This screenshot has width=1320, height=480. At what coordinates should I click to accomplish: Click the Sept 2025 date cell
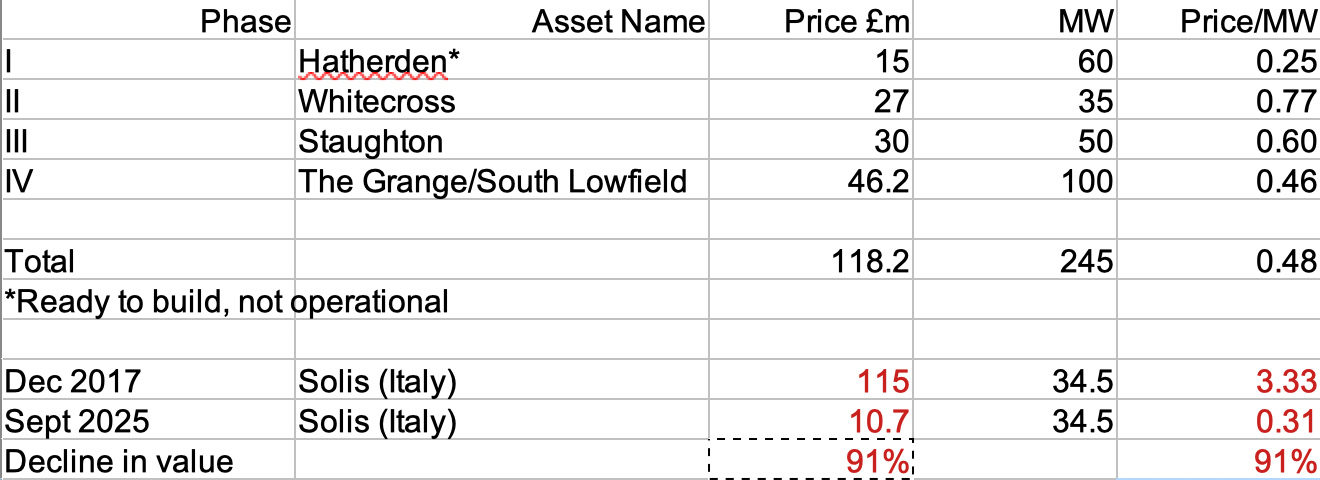coord(77,422)
